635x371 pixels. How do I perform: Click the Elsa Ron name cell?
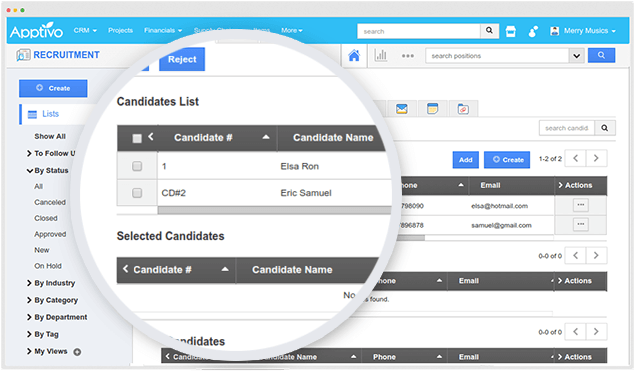pyautogui.click(x=300, y=166)
